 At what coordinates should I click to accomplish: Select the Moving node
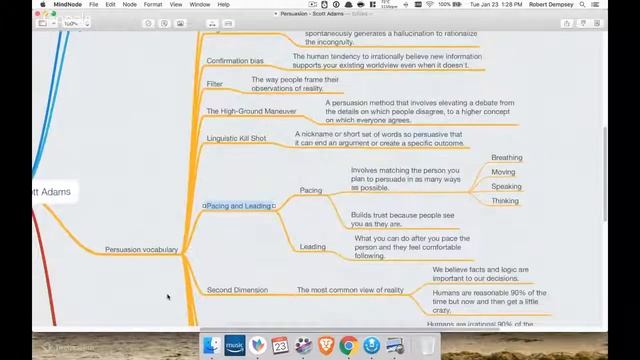503,172
